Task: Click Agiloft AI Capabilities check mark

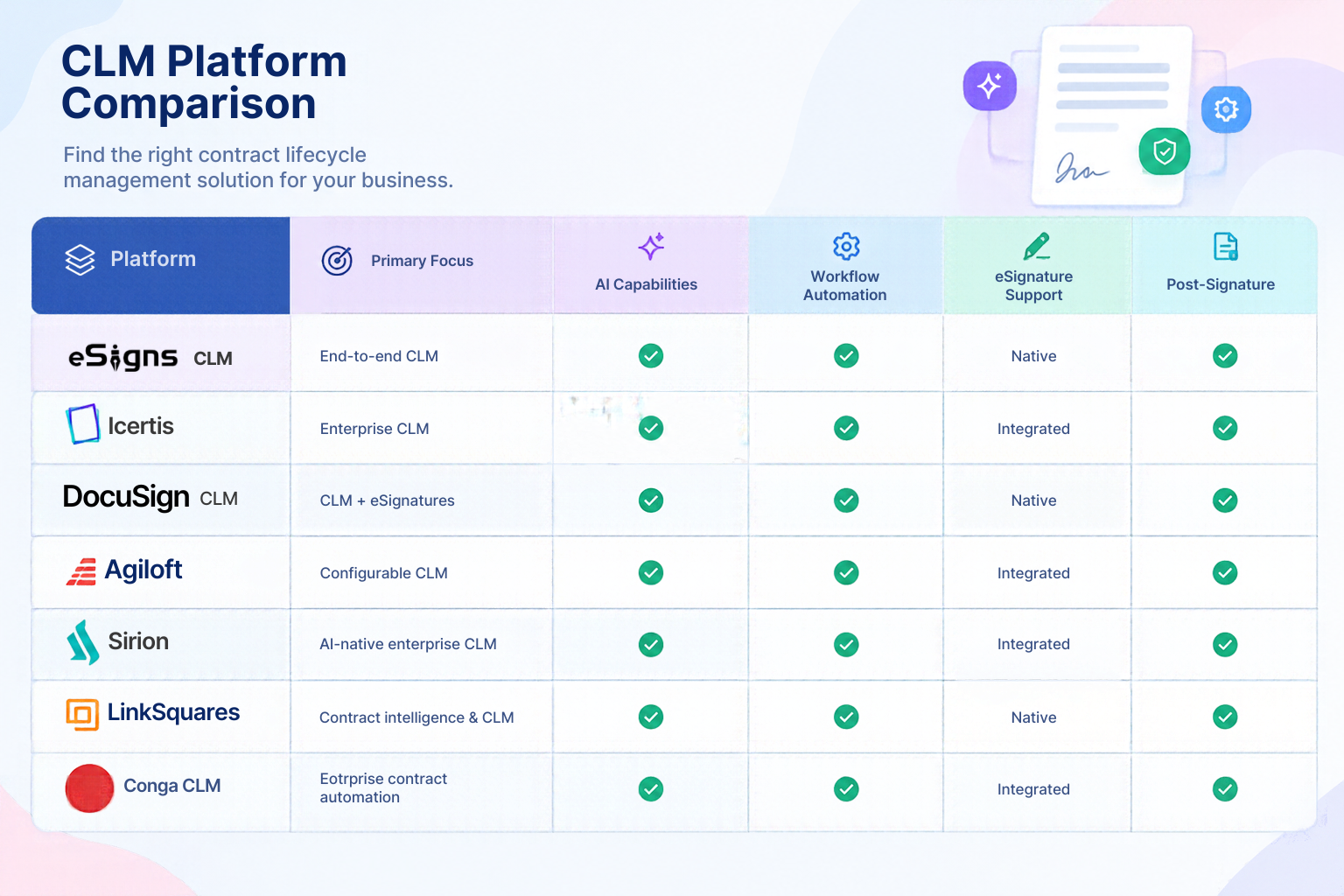Action: point(651,573)
